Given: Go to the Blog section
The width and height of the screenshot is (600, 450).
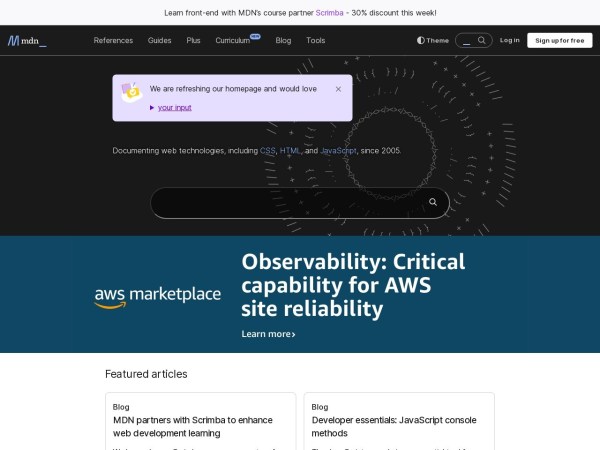Looking at the screenshot, I should click(283, 41).
